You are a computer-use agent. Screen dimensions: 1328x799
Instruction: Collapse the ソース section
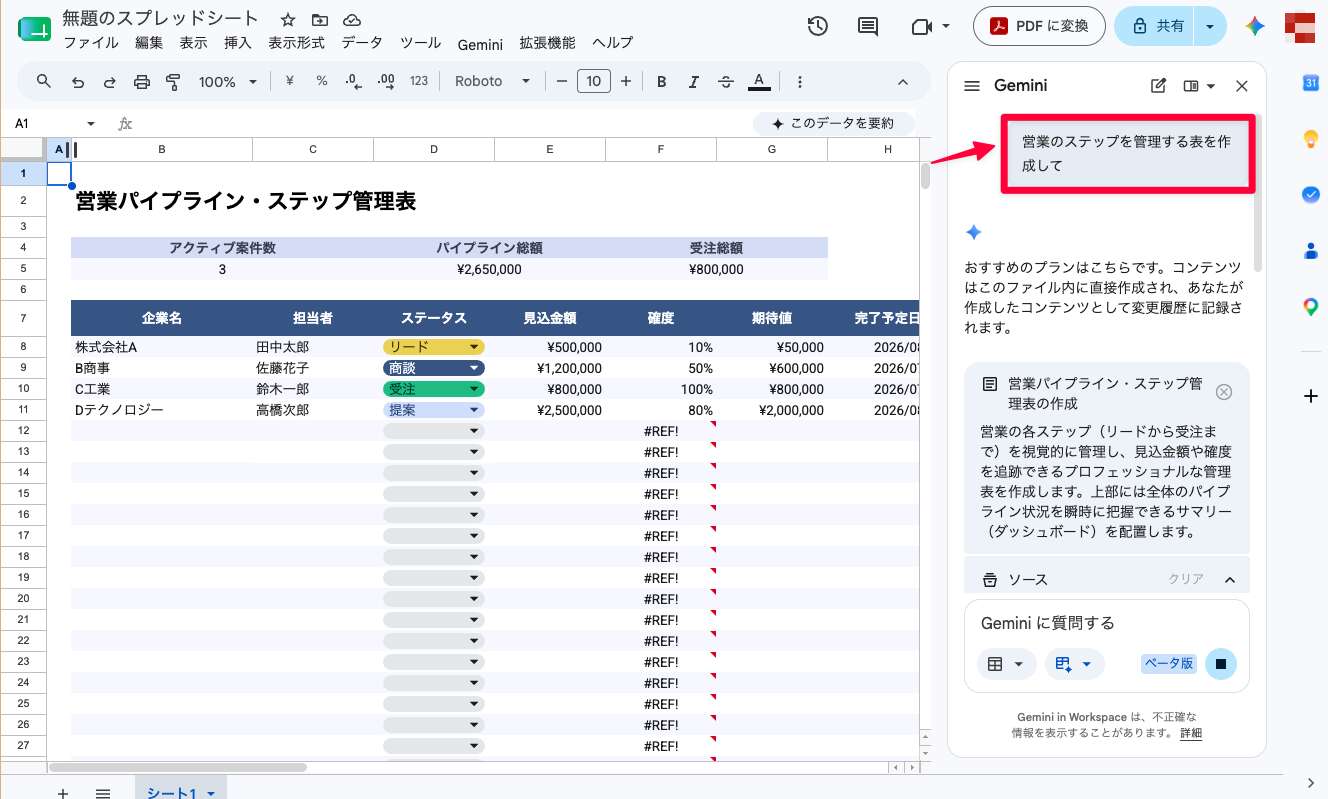[1230, 579]
